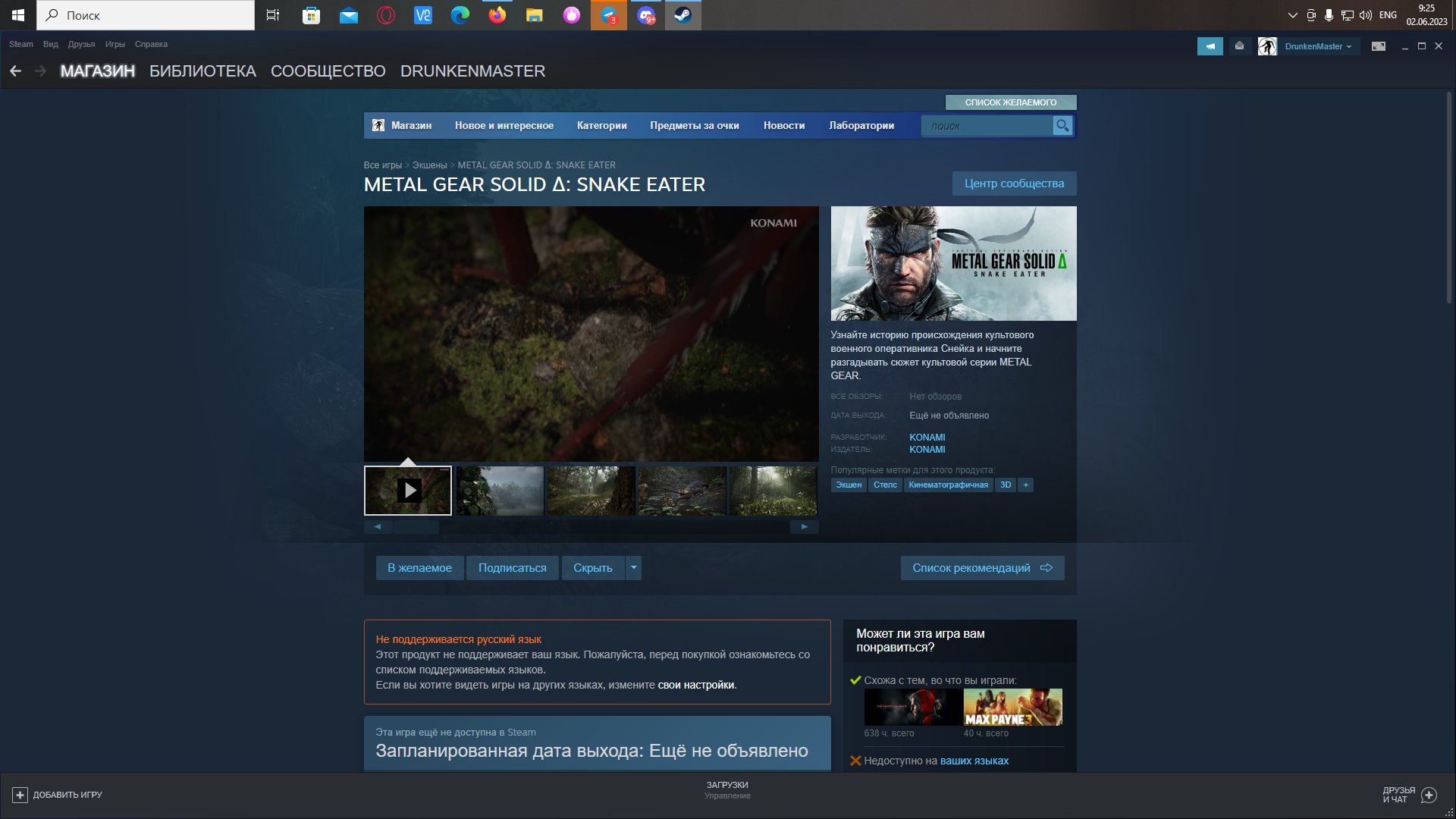Expand the Скрыть options dropdown arrow
1456x819 pixels.
pos(634,568)
